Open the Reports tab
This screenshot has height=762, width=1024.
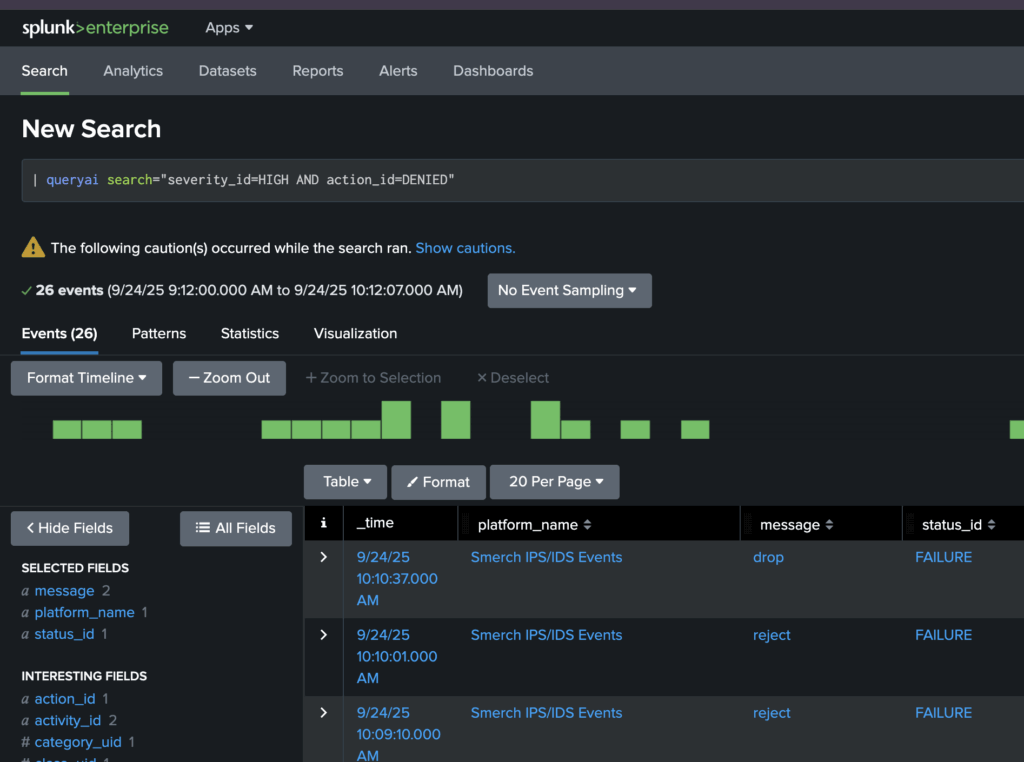(x=317, y=71)
